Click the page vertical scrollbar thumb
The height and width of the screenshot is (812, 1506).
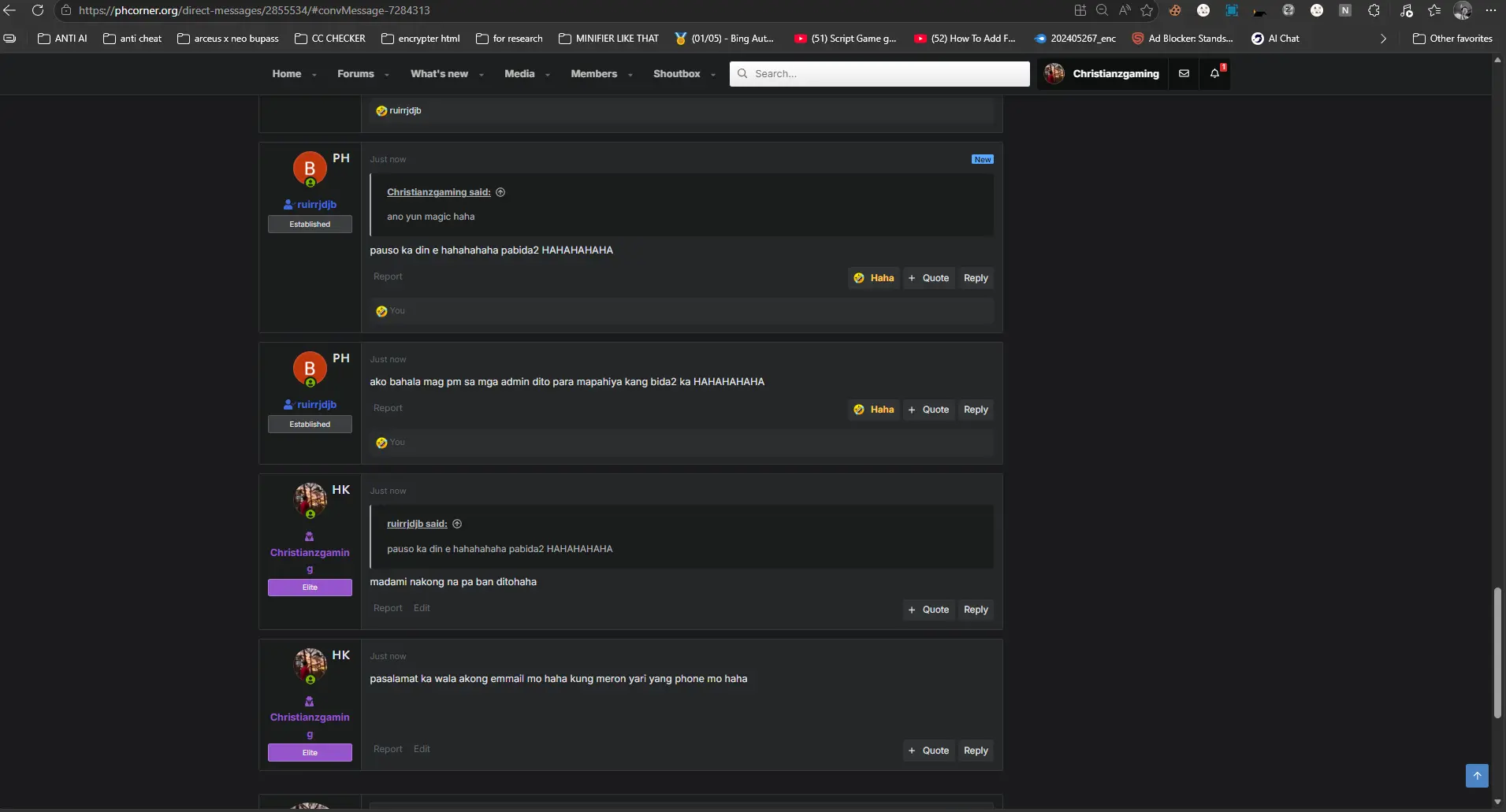(x=1497, y=653)
